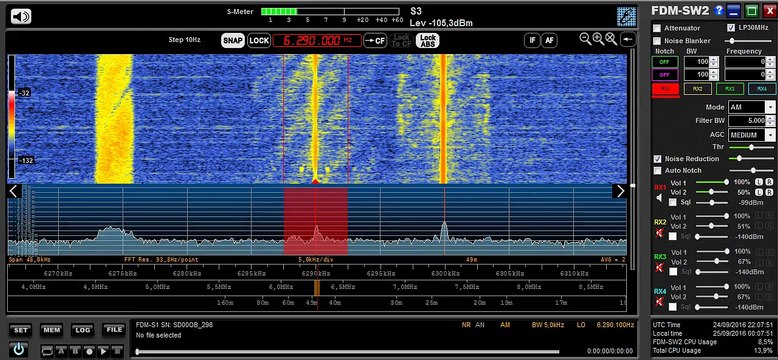Screen dimensions: 778x360
Task: Enable the RX2 Sql checkbox
Action: point(673,237)
